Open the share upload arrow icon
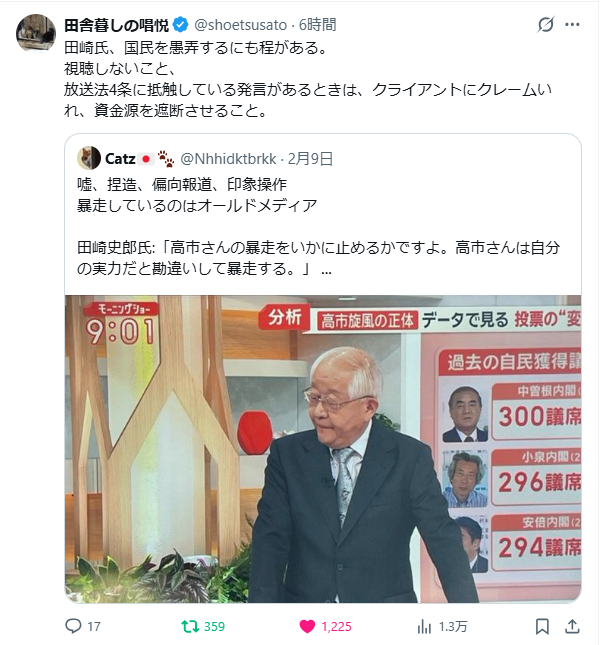 [x=572, y=626]
